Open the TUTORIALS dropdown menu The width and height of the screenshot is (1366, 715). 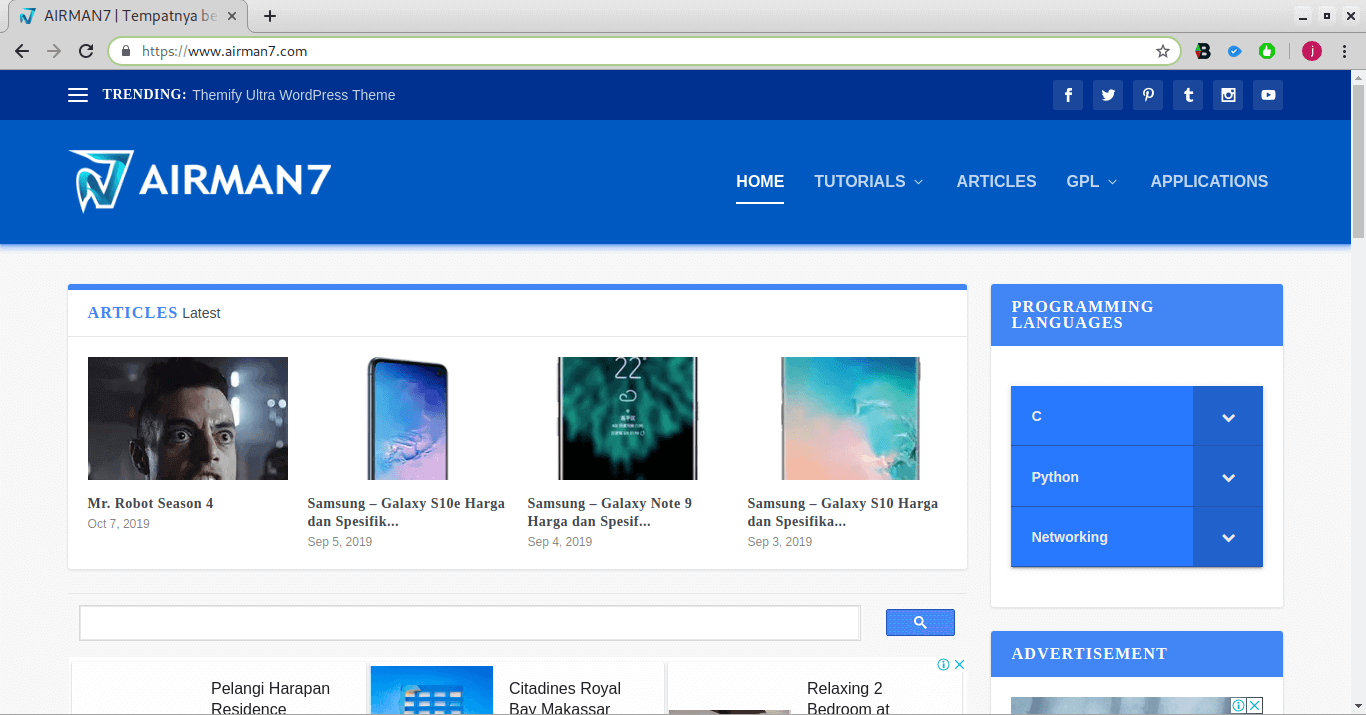pyautogui.click(x=868, y=181)
